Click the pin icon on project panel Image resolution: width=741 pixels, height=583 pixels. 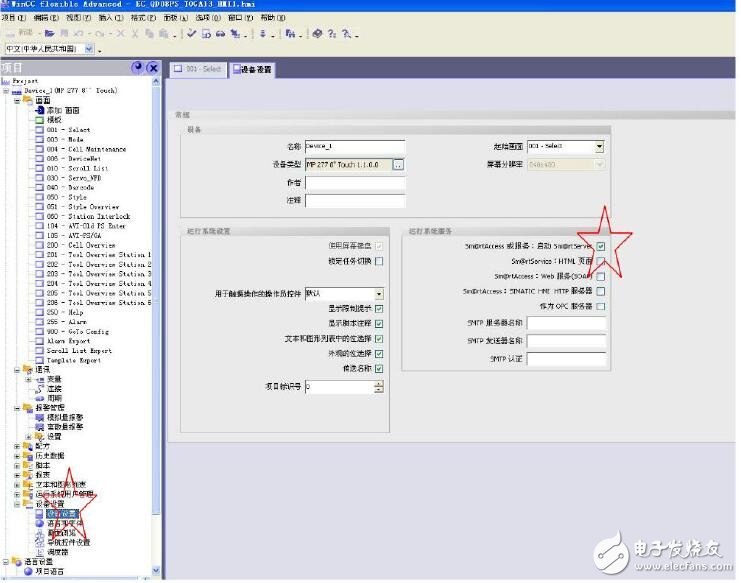click(138, 68)
